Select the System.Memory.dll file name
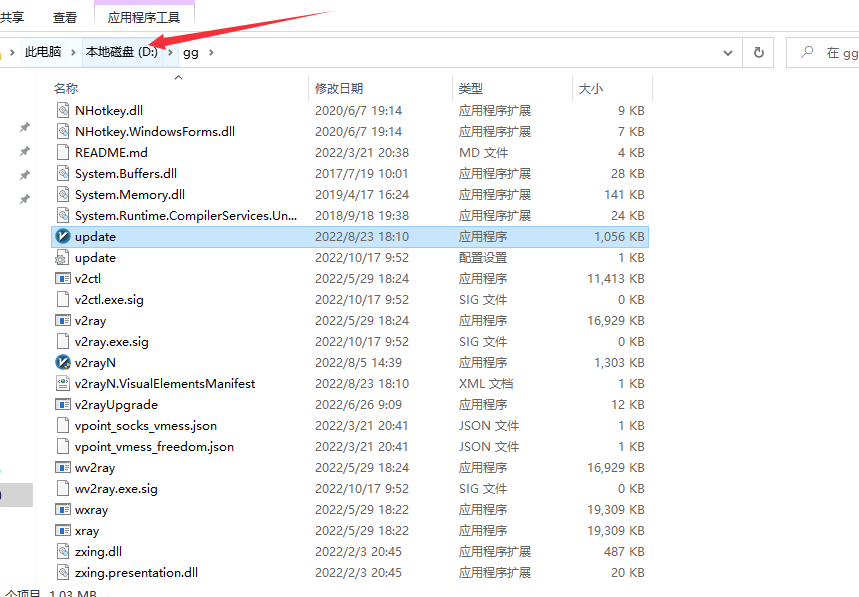The image size is (859, 597). point(130,194)
